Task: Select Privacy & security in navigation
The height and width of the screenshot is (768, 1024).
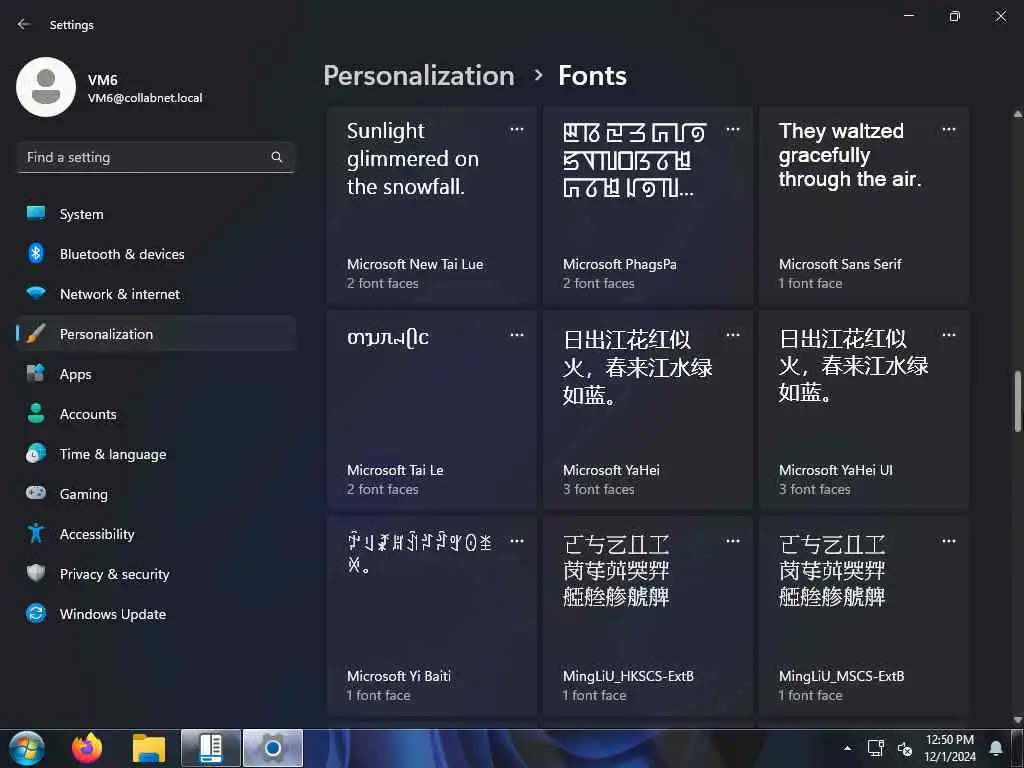Action: click(156, 574)
